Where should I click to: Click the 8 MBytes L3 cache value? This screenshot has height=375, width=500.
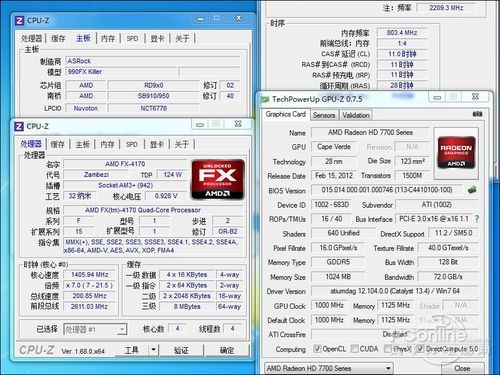187,306
